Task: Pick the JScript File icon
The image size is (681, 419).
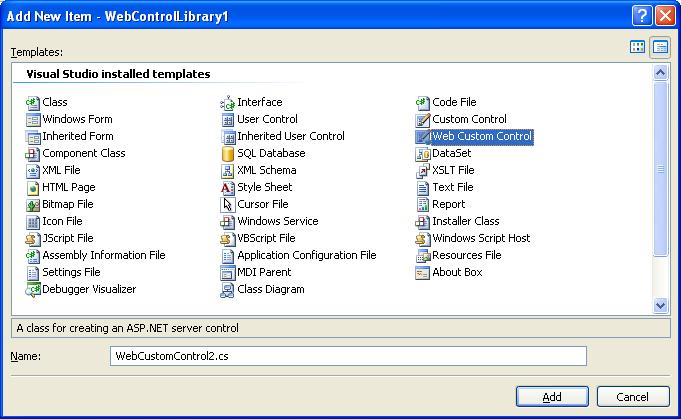Action: [33, 239]
